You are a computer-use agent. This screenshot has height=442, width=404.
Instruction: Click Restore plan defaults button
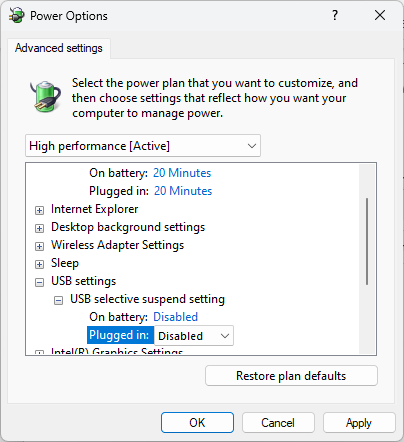(x=291, y=376)
